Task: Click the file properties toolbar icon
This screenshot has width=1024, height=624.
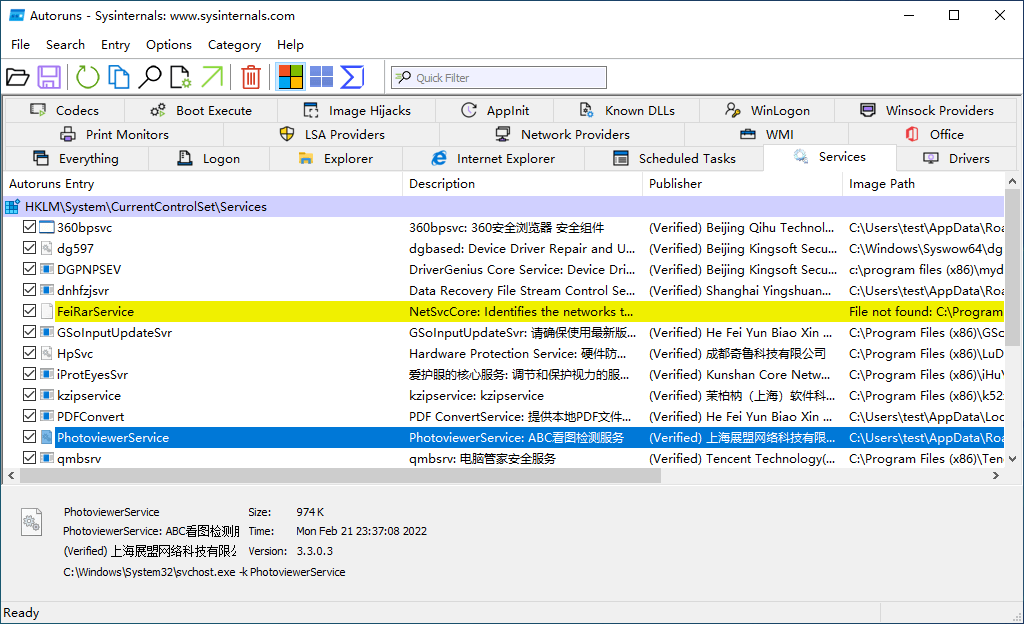Action: click(x=181, y=77)
